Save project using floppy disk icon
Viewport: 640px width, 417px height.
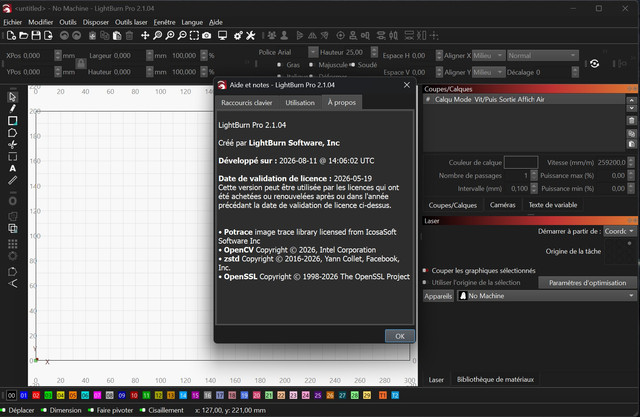(36, 36)
